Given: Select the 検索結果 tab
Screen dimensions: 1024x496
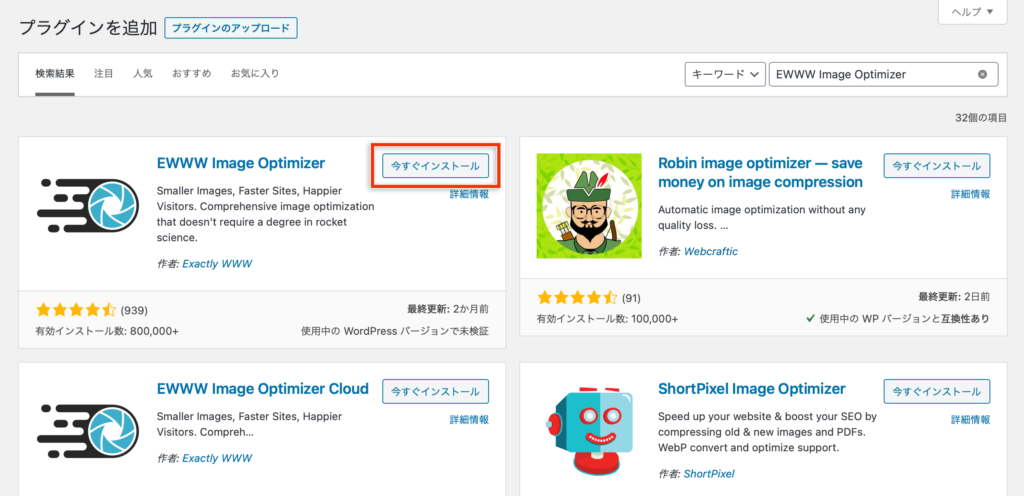Looking at the screenshot, I should pos(55,74).
